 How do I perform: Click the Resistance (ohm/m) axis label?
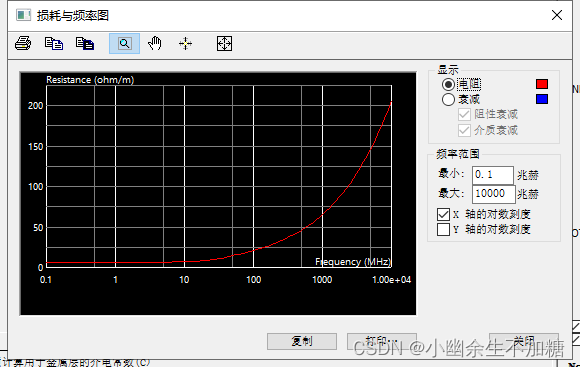(x=90, y=80)
